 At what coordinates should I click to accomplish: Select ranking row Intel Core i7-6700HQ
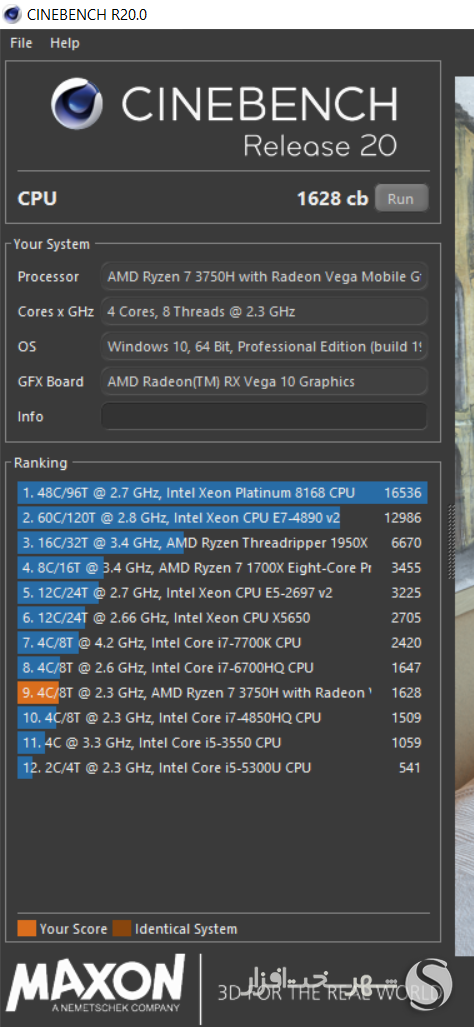tap(223, 667)
